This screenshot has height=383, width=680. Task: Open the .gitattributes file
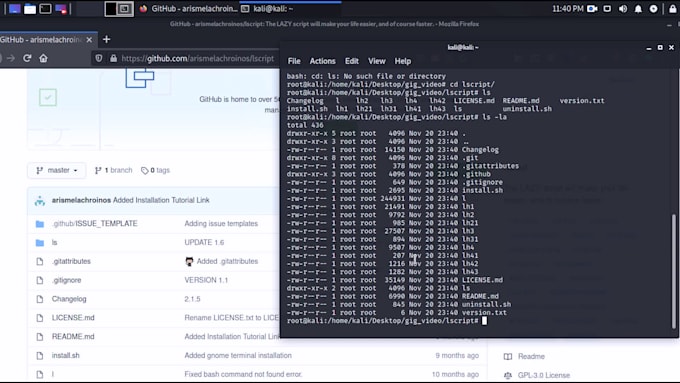[71, 261]
